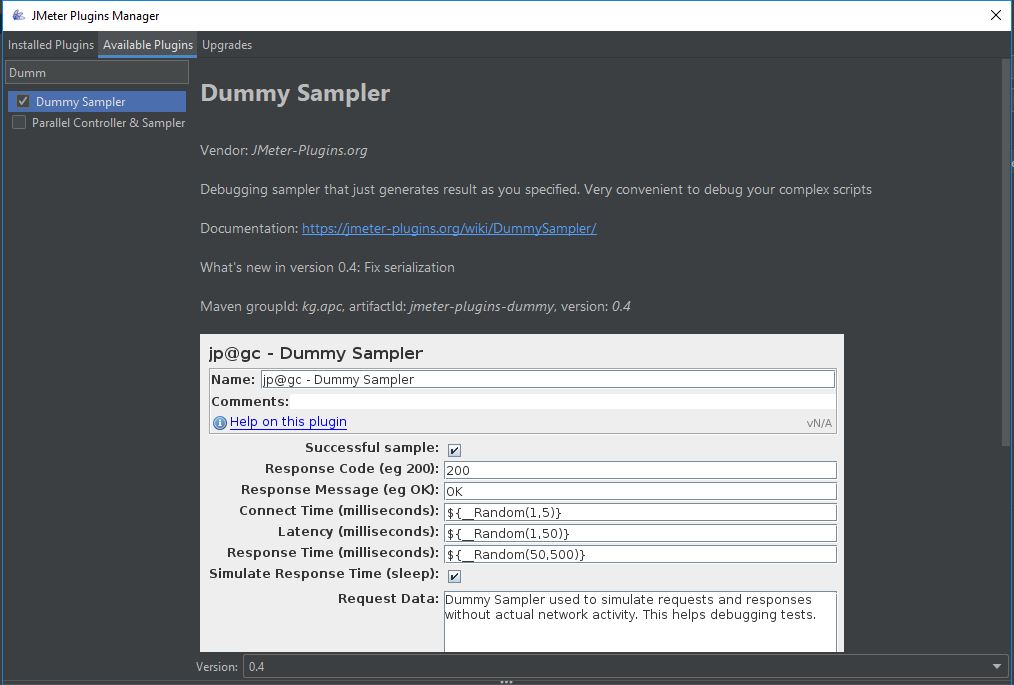Uncheck the Dummy Sampler plugin checkbox
1014x685 pixels.
click(23, 101)
